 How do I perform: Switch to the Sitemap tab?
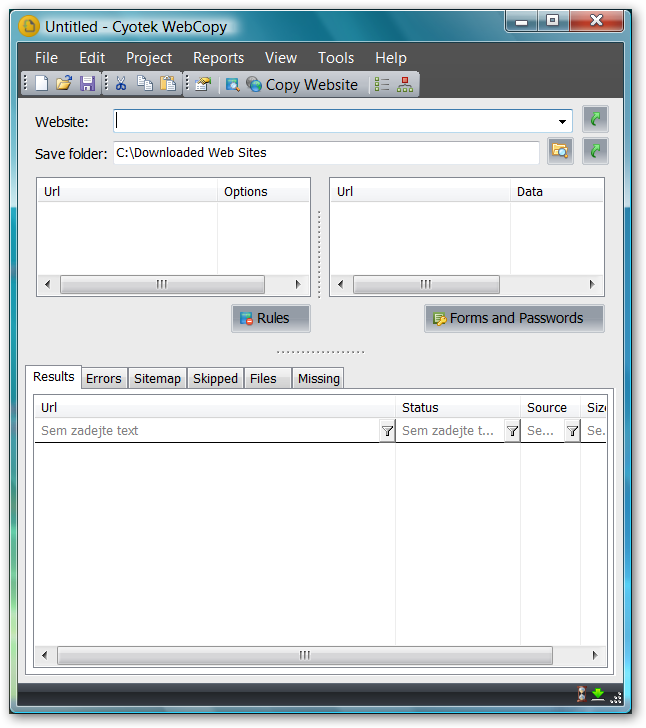157,378
